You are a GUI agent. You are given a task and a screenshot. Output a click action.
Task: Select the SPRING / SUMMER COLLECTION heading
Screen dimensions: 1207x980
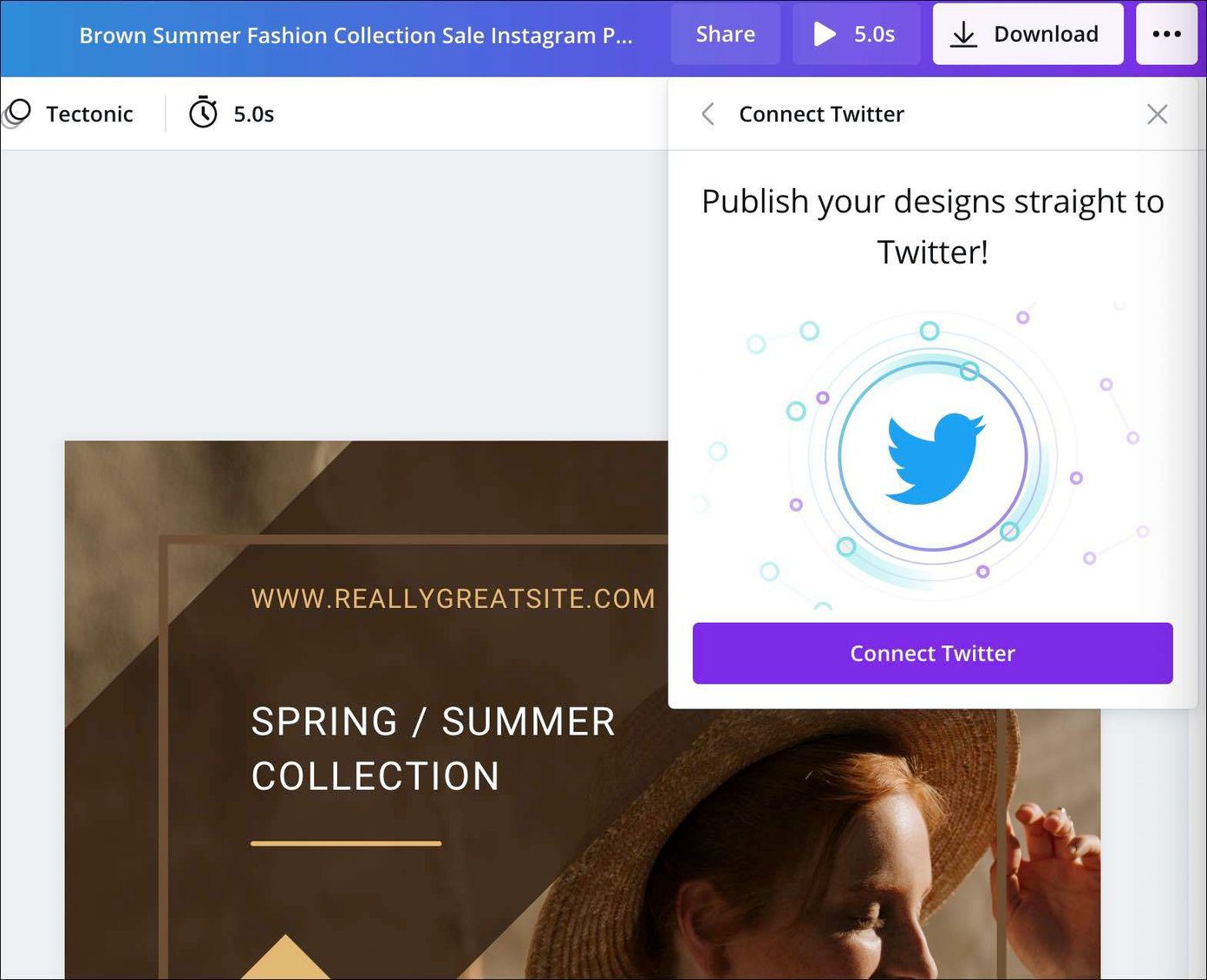(x=434, y=749)
